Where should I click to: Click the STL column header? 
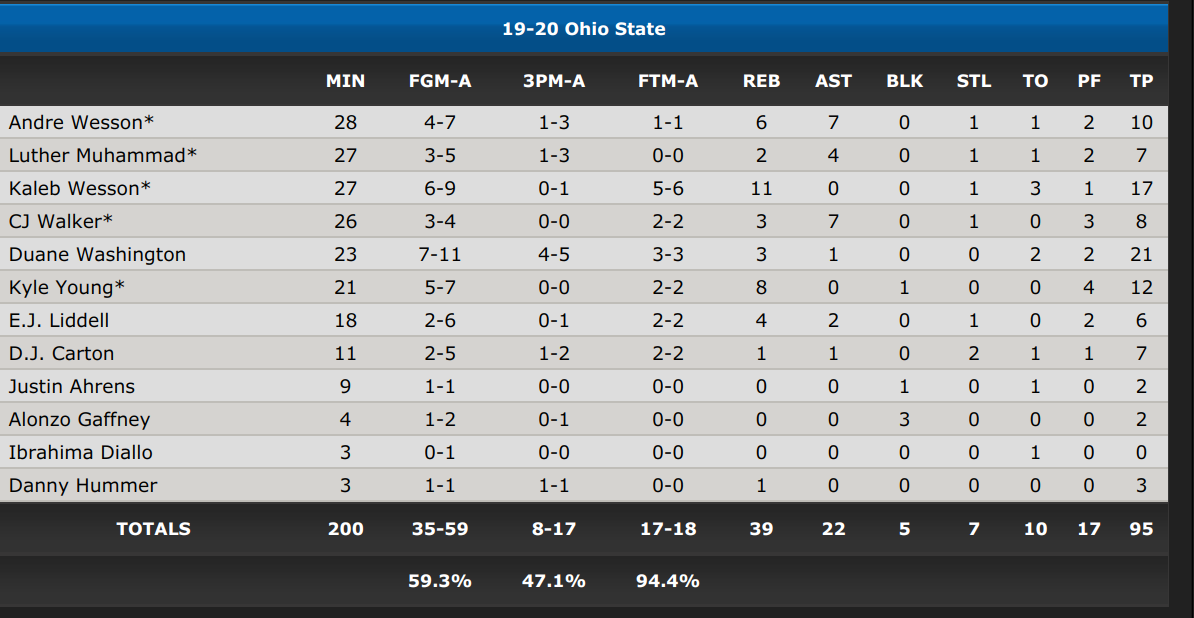(974, 81)
